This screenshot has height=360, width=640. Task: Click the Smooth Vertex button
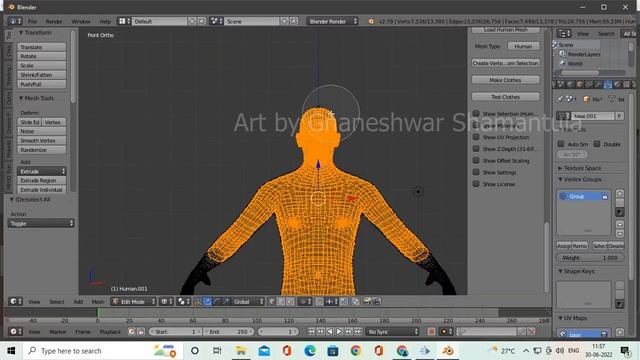click(42, 140)
